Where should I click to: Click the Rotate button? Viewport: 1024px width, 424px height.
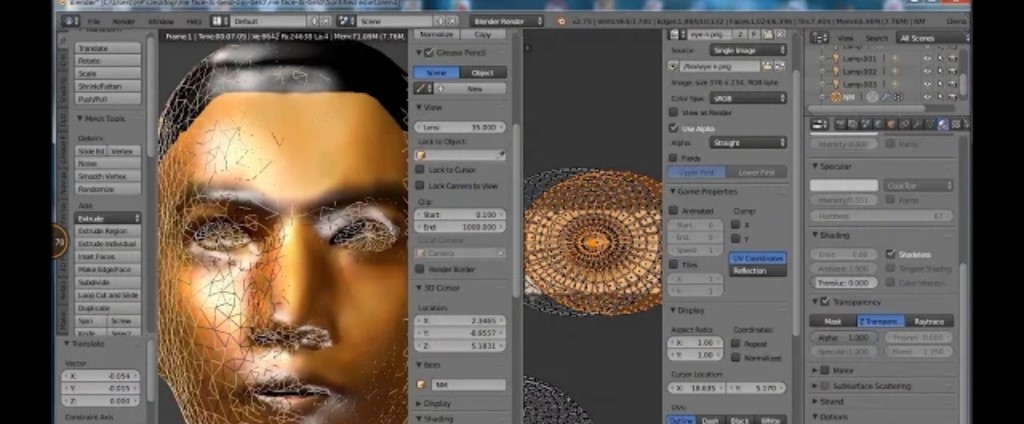pyautogui.click(x=108, y=61)
